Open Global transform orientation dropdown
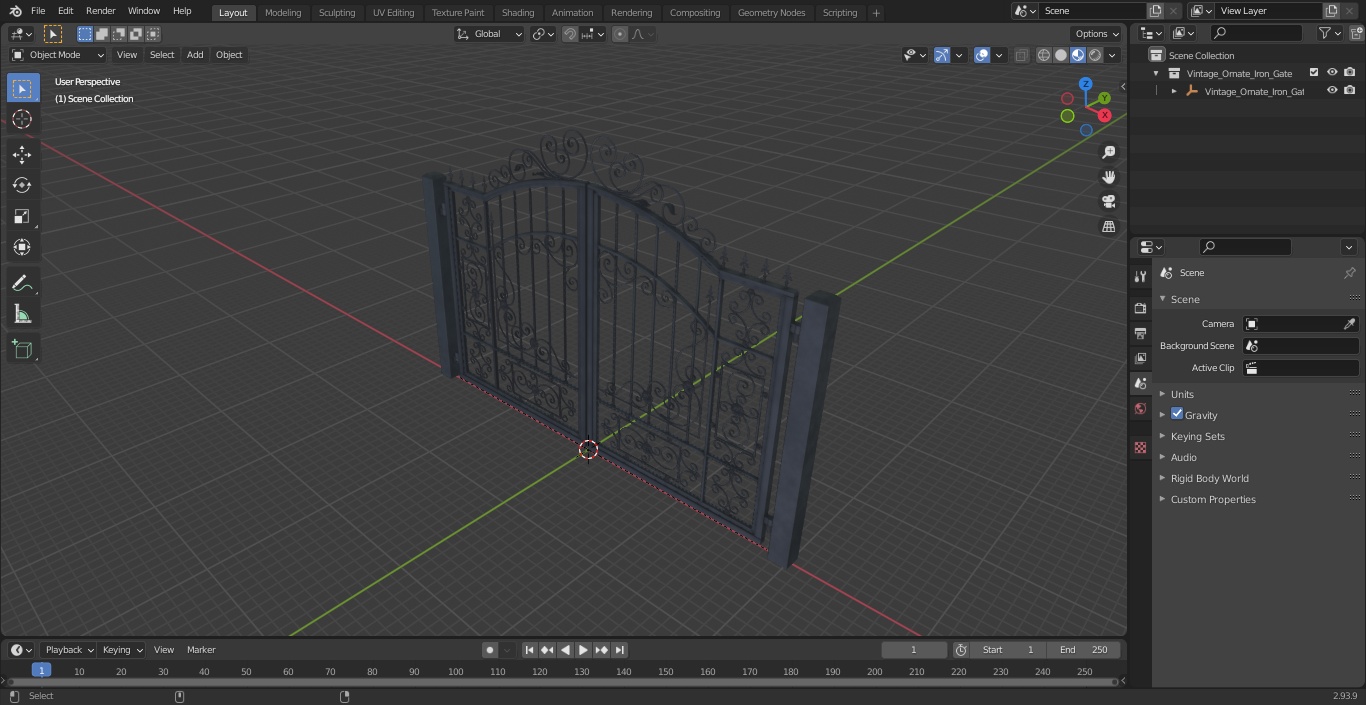 [x=489, y=34]
